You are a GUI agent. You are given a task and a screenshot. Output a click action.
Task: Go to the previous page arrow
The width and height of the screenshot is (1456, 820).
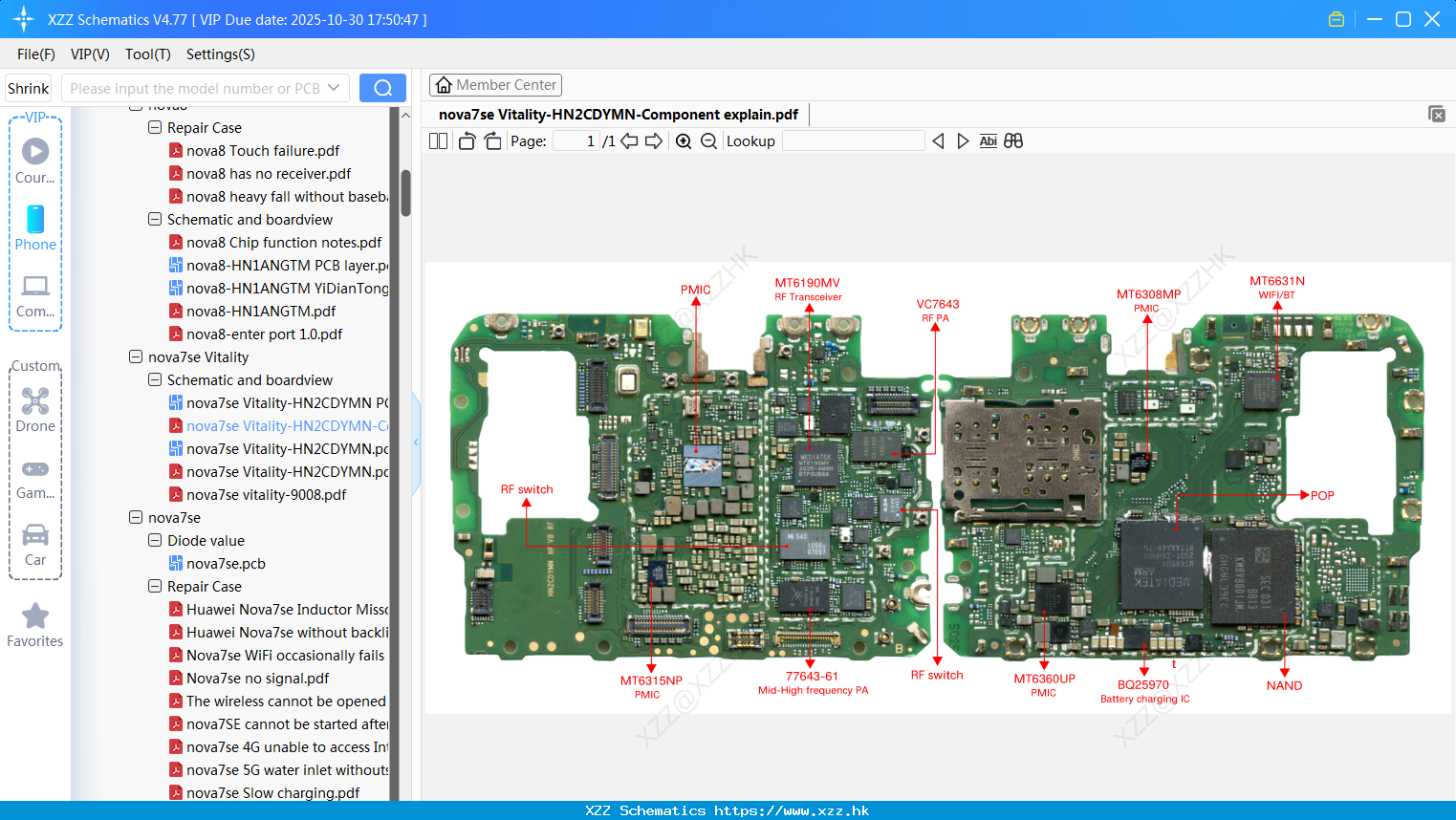click(x=629, y=140)
